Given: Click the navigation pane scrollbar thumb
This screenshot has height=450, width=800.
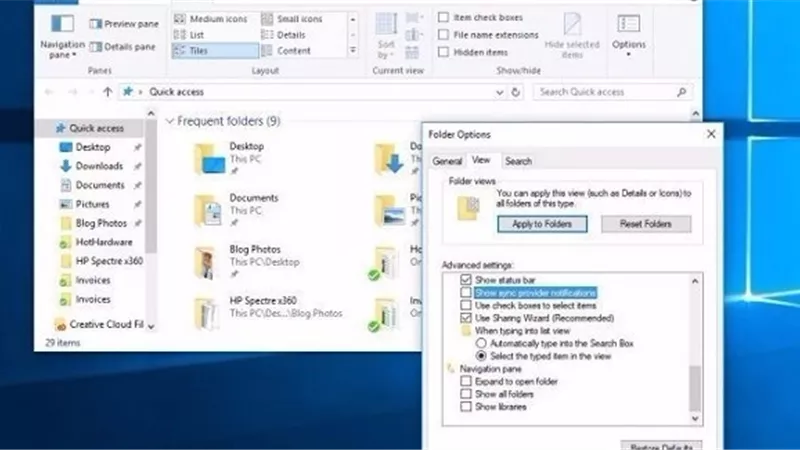Looking at the screenshot, I should coord(151,186).
